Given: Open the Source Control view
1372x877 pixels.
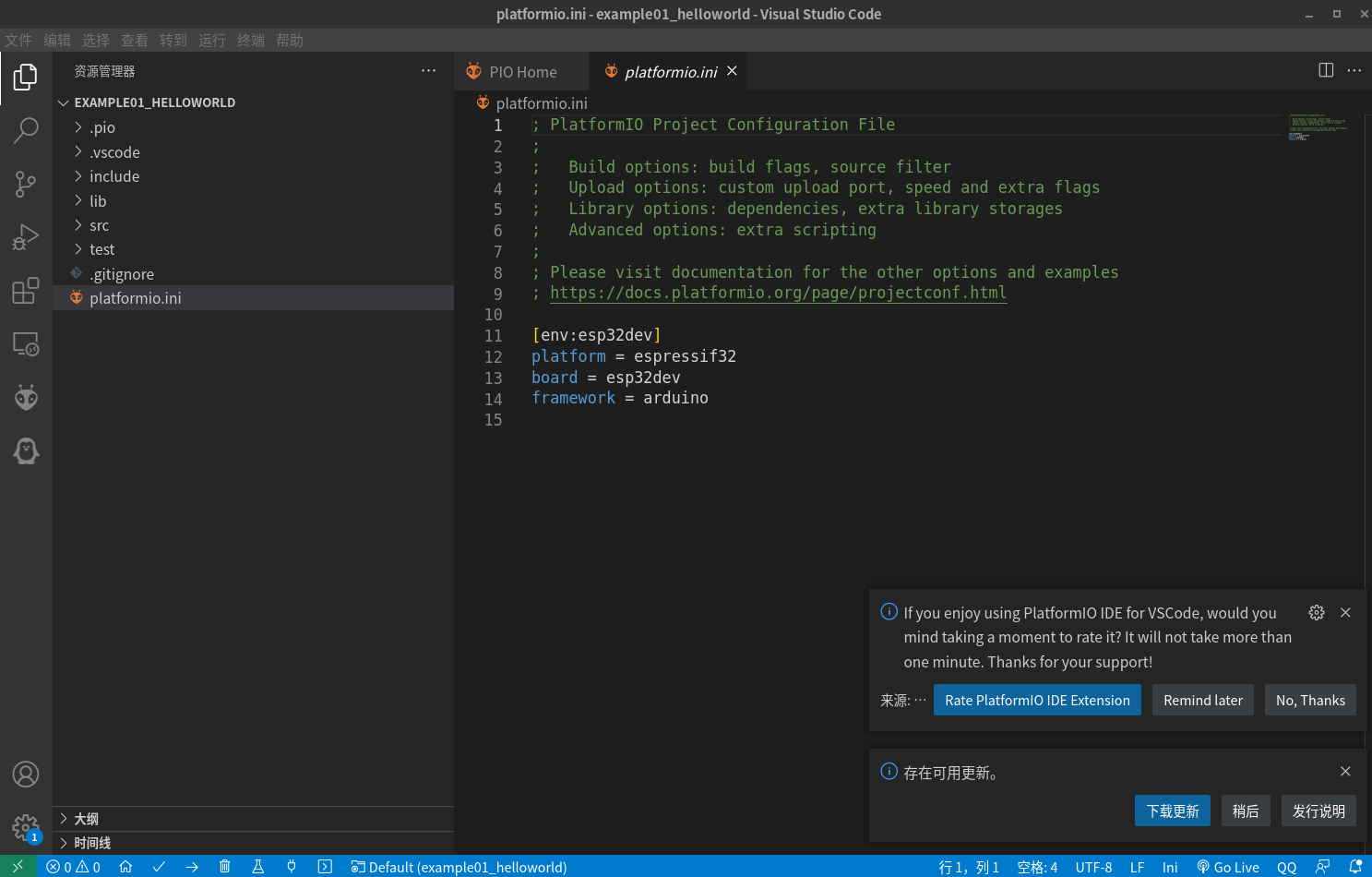Looking at the screenshot, I should click(26, 184).
